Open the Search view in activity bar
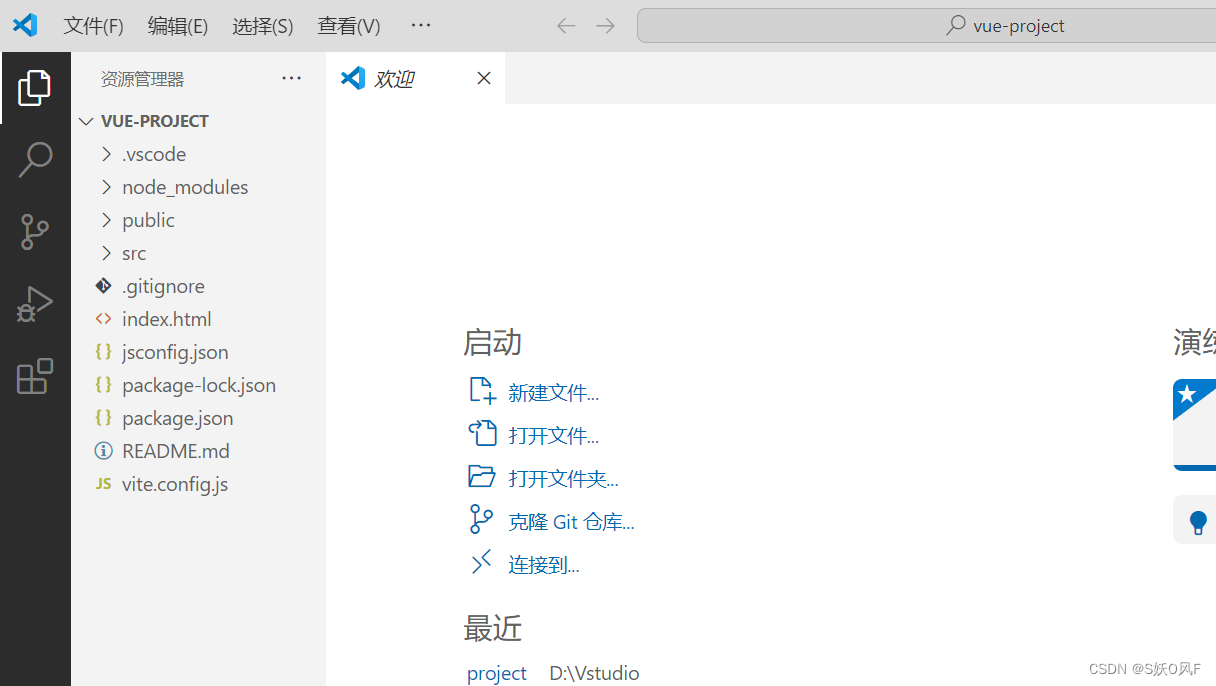 (35, 160)
